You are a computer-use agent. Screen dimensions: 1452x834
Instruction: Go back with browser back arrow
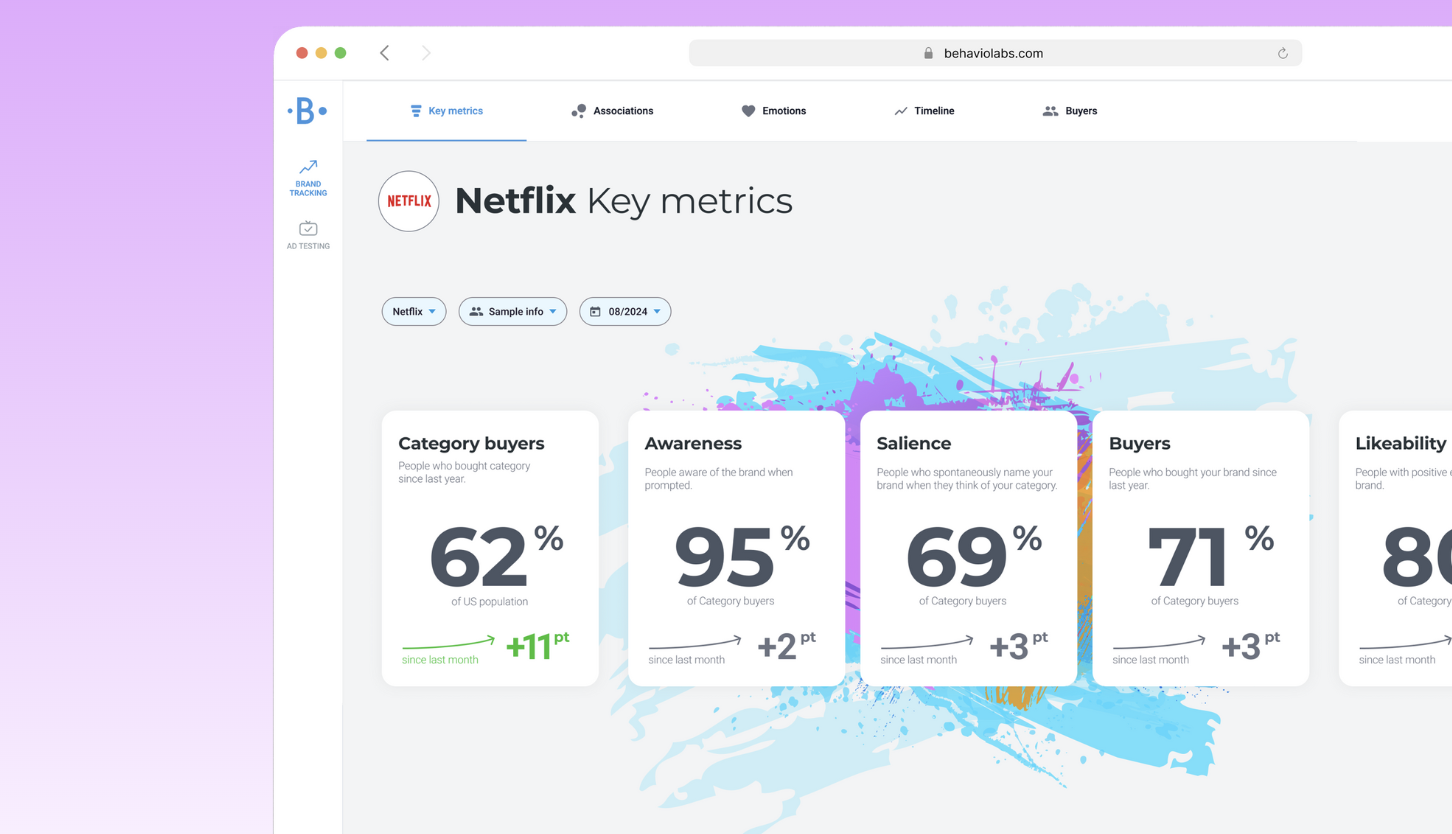384,53
